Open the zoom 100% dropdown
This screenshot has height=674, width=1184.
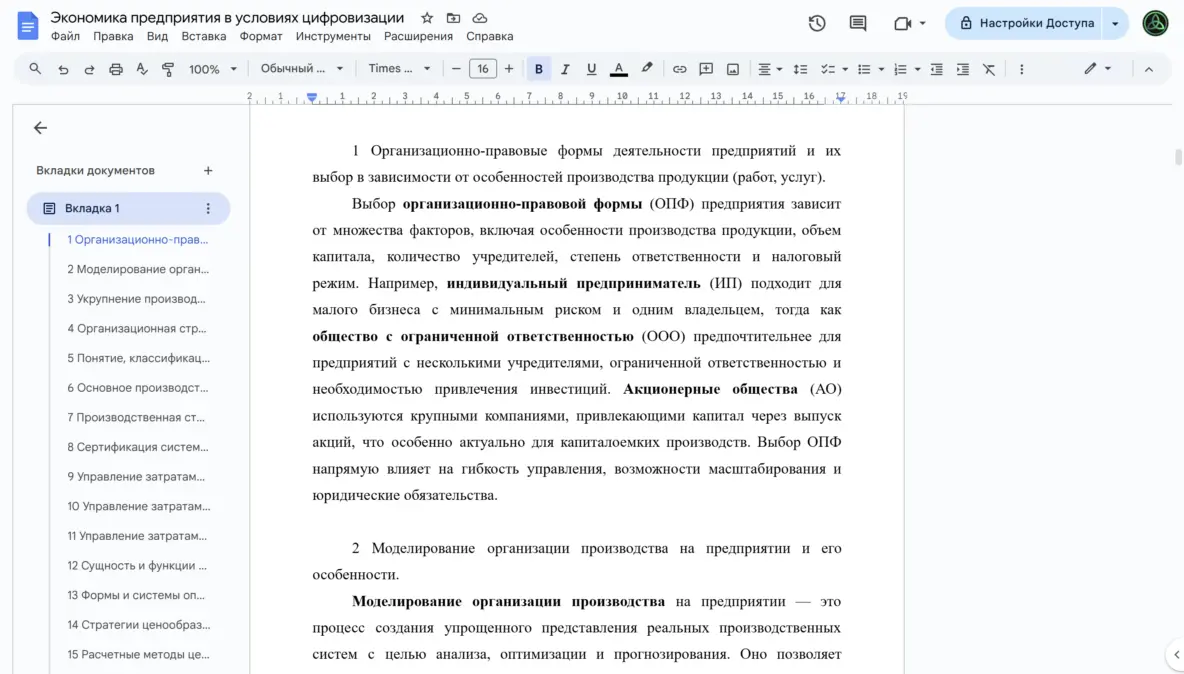tap(213, 69)
